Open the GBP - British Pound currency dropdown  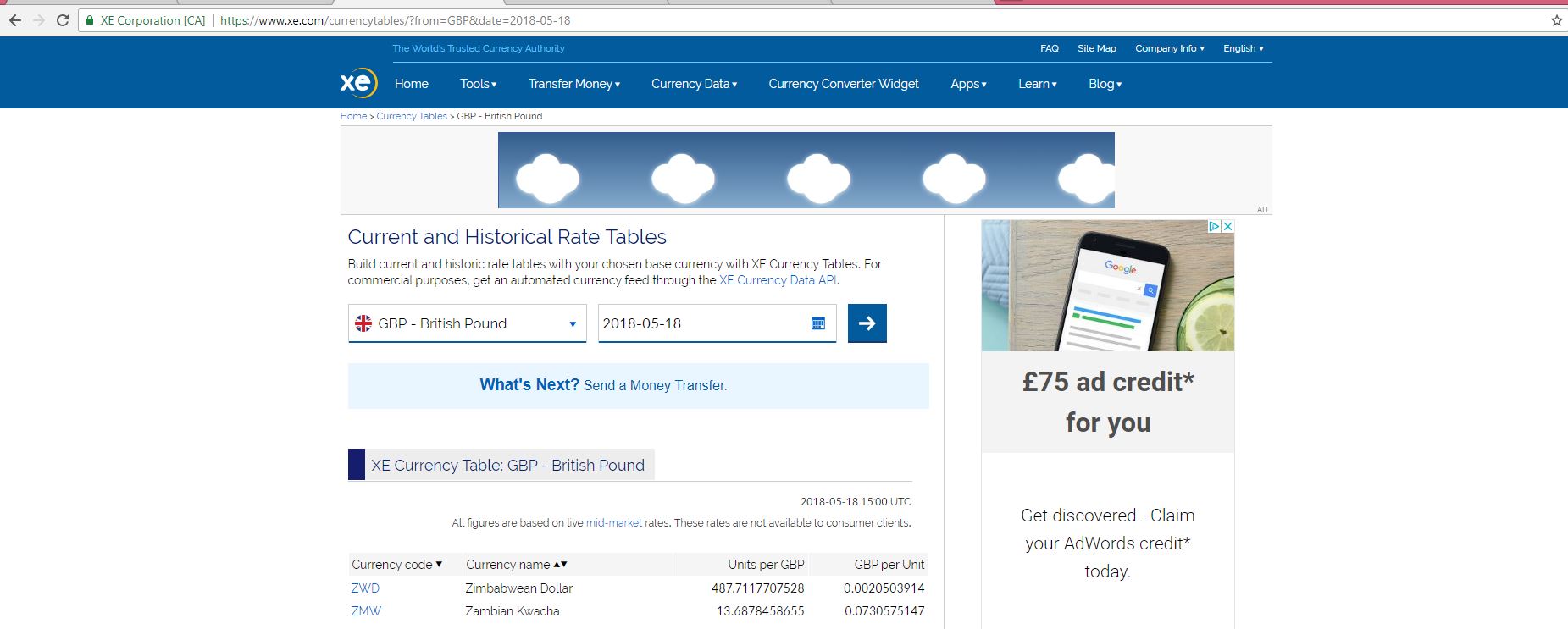coord(467,323)
